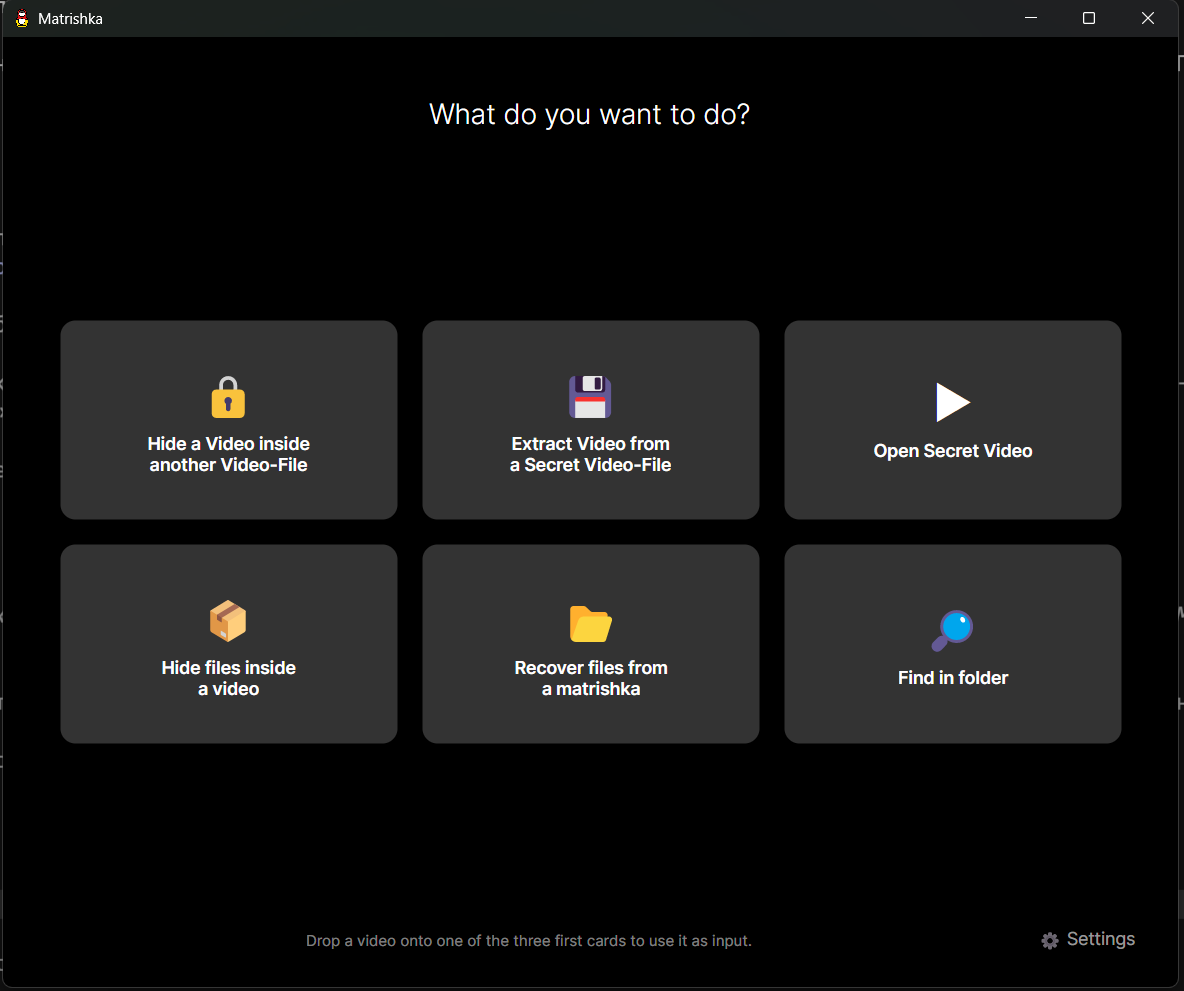Open 'Recover files from a matrishka' label
The image size is (1184, 991).
[590, 678]
